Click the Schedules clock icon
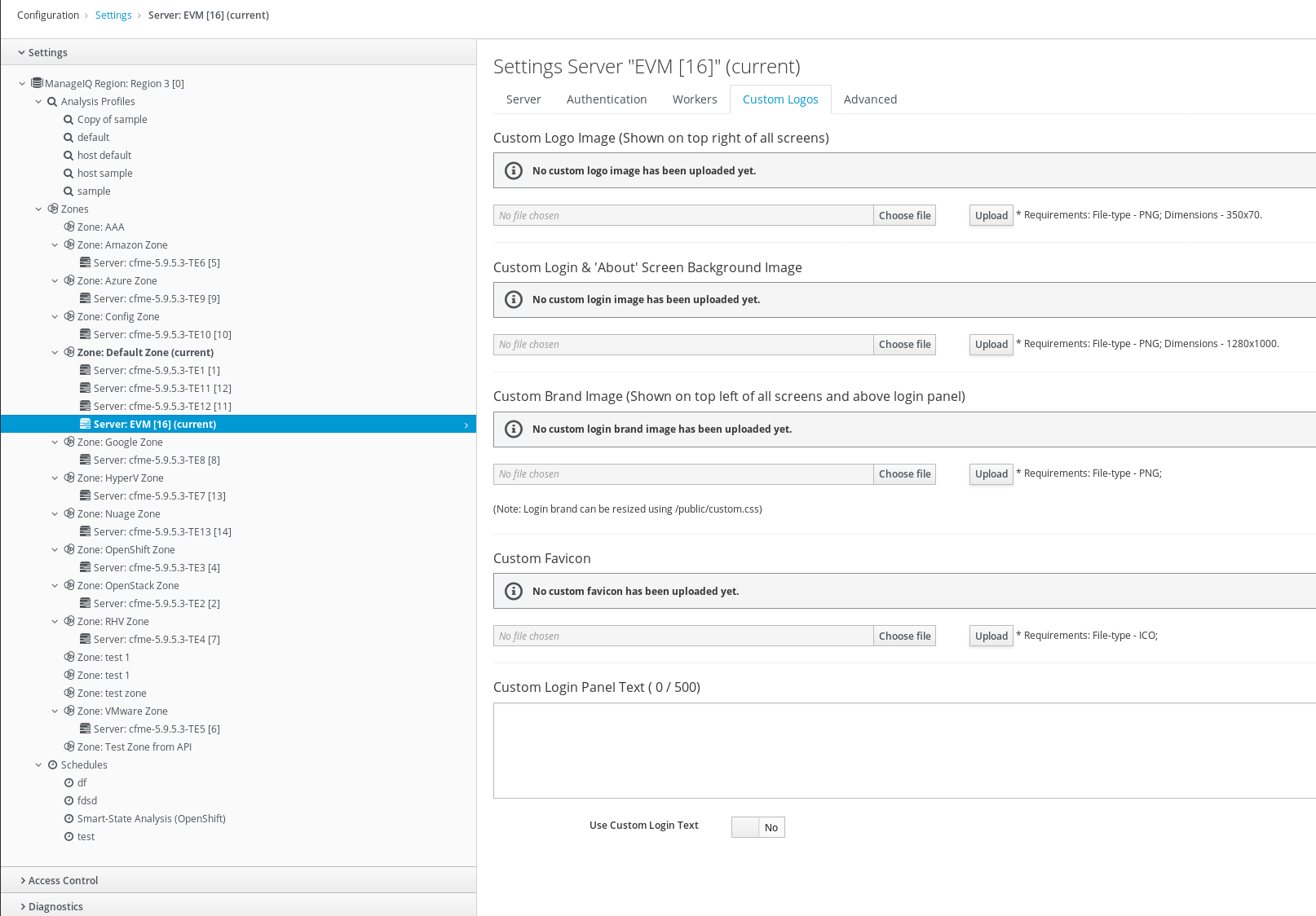The height and width of the screenshot is (916, 1316). (x=52, y=765)
